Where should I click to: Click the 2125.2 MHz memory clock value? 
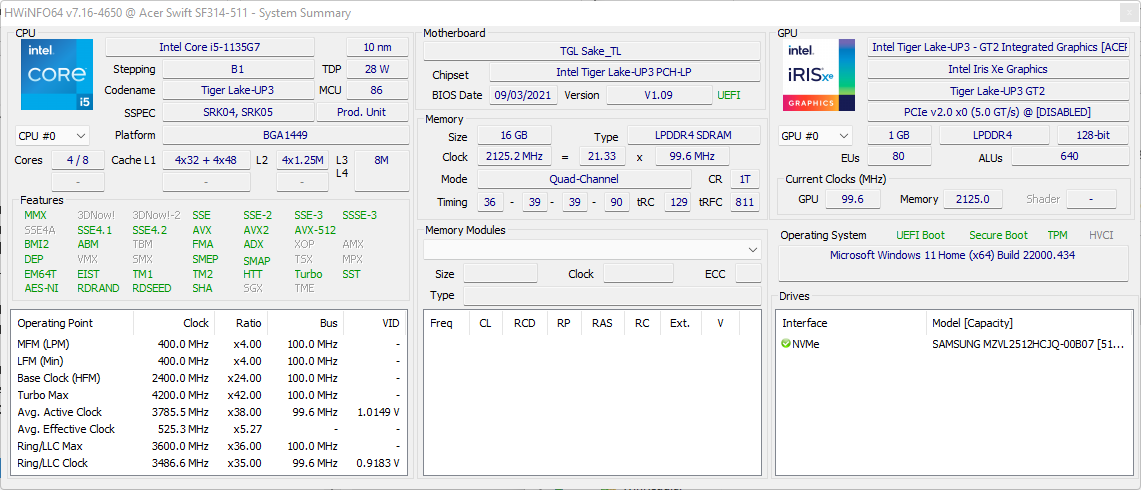pos(514,157)
